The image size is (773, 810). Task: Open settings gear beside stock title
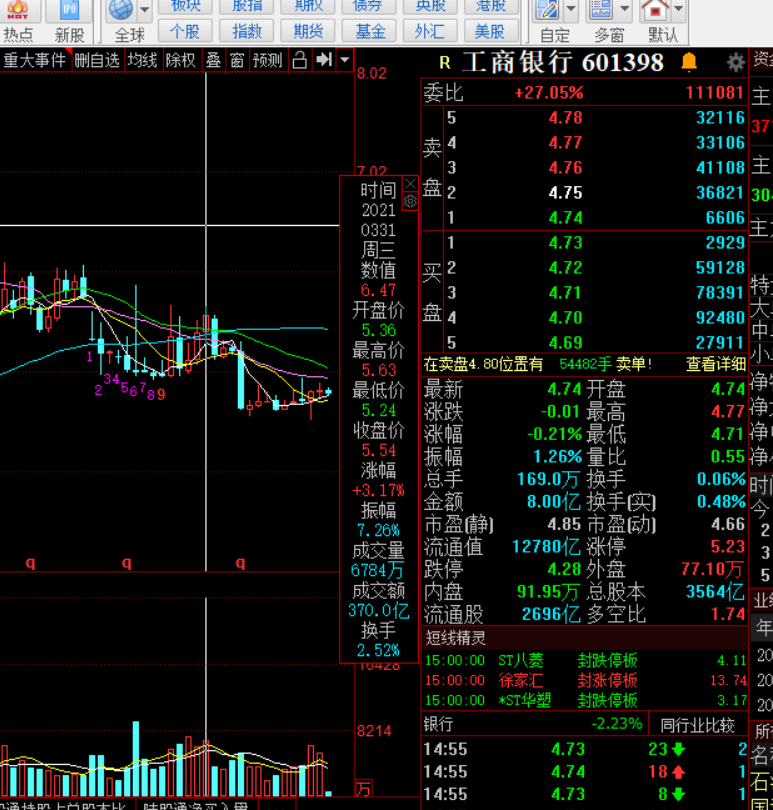[735, 63]
